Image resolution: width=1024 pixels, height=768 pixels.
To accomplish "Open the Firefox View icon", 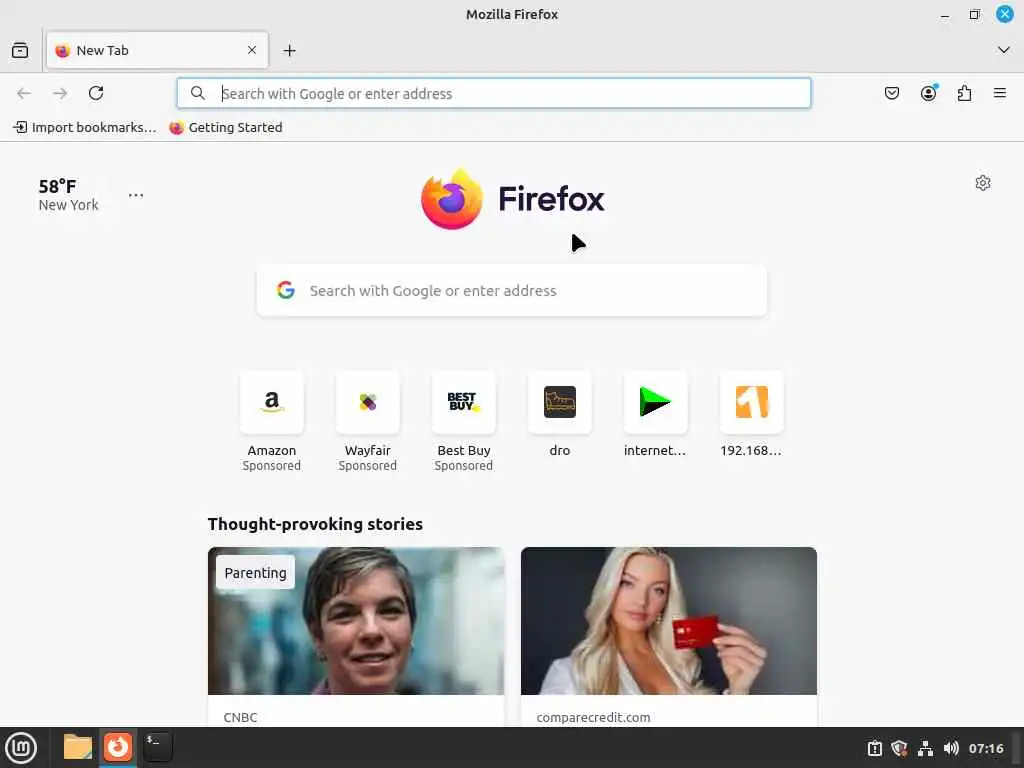I will tap(20, 50).
